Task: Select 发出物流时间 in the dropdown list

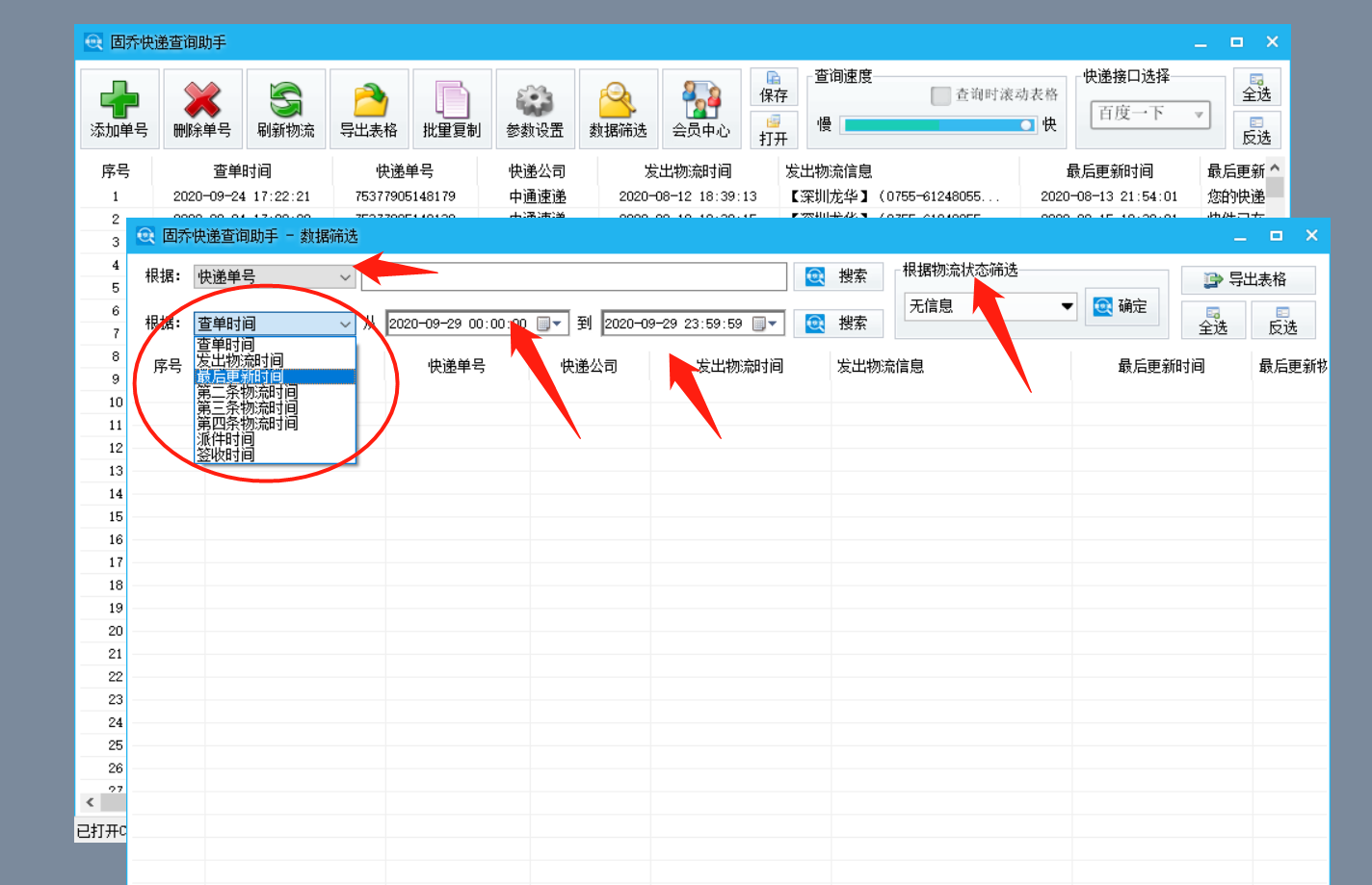Action: 275,360
